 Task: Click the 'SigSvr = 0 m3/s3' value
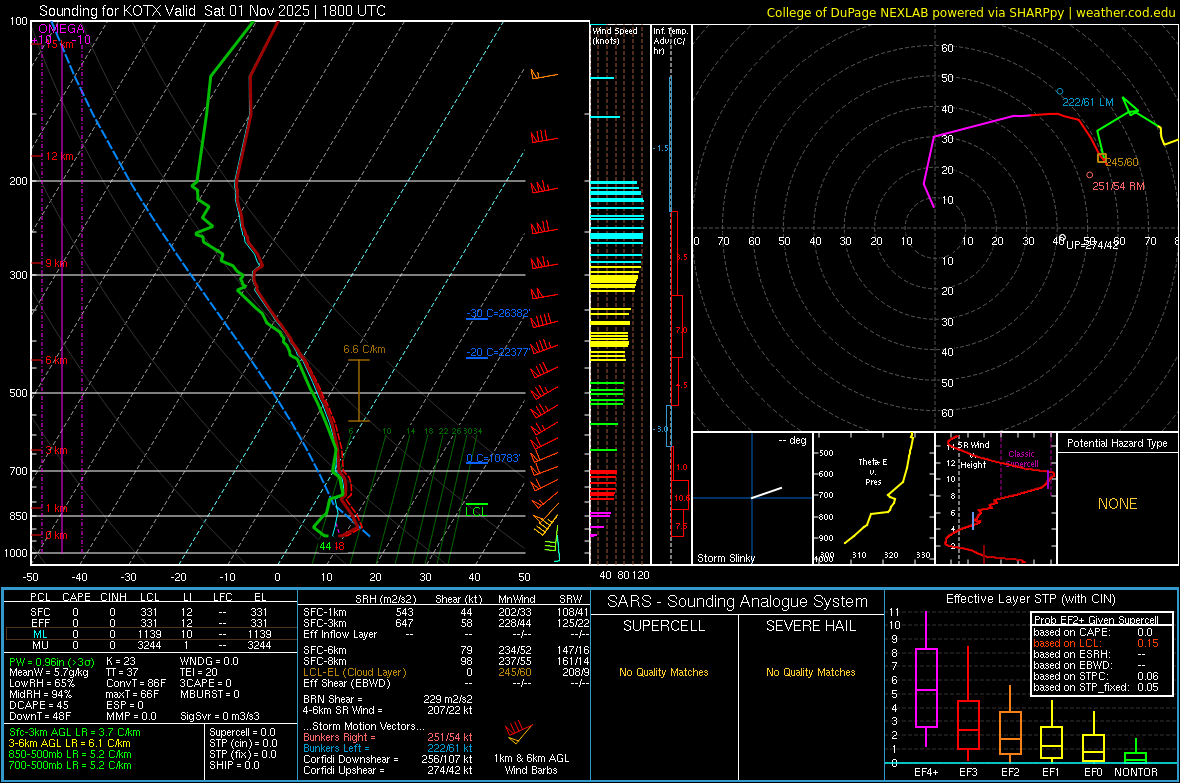point(220,716)
